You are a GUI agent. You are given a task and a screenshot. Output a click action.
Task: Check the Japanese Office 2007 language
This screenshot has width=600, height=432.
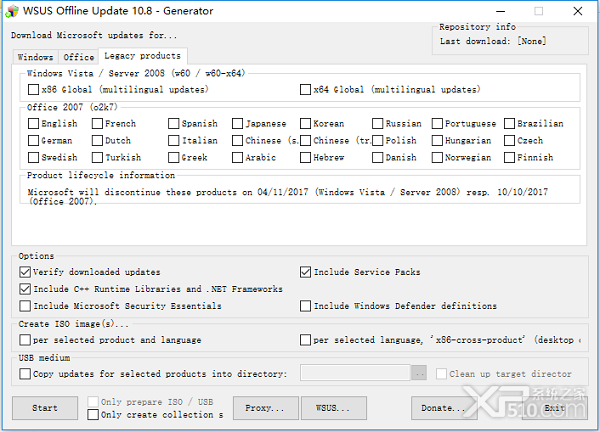237,124
